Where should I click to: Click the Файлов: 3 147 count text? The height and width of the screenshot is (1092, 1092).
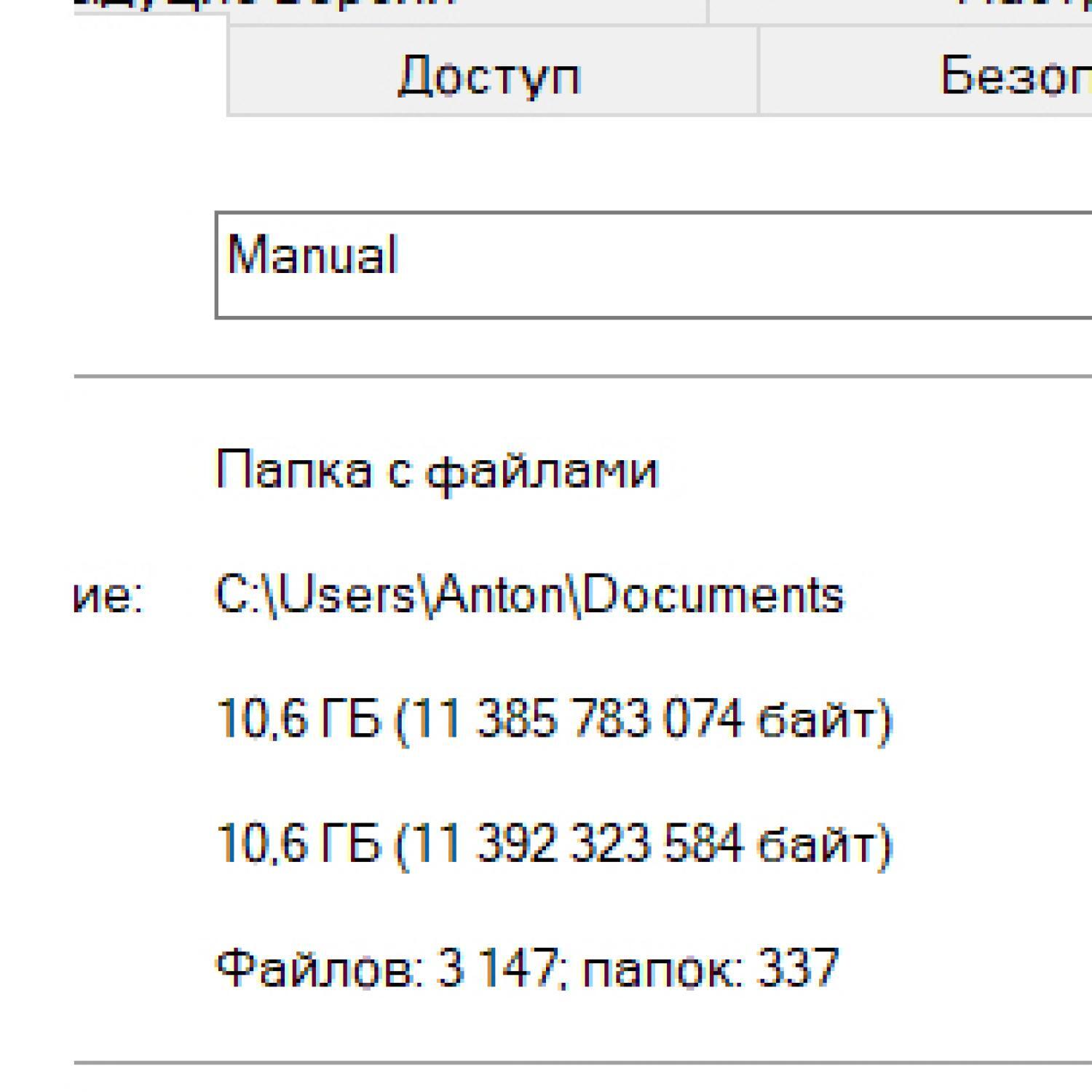pos(386,969)
